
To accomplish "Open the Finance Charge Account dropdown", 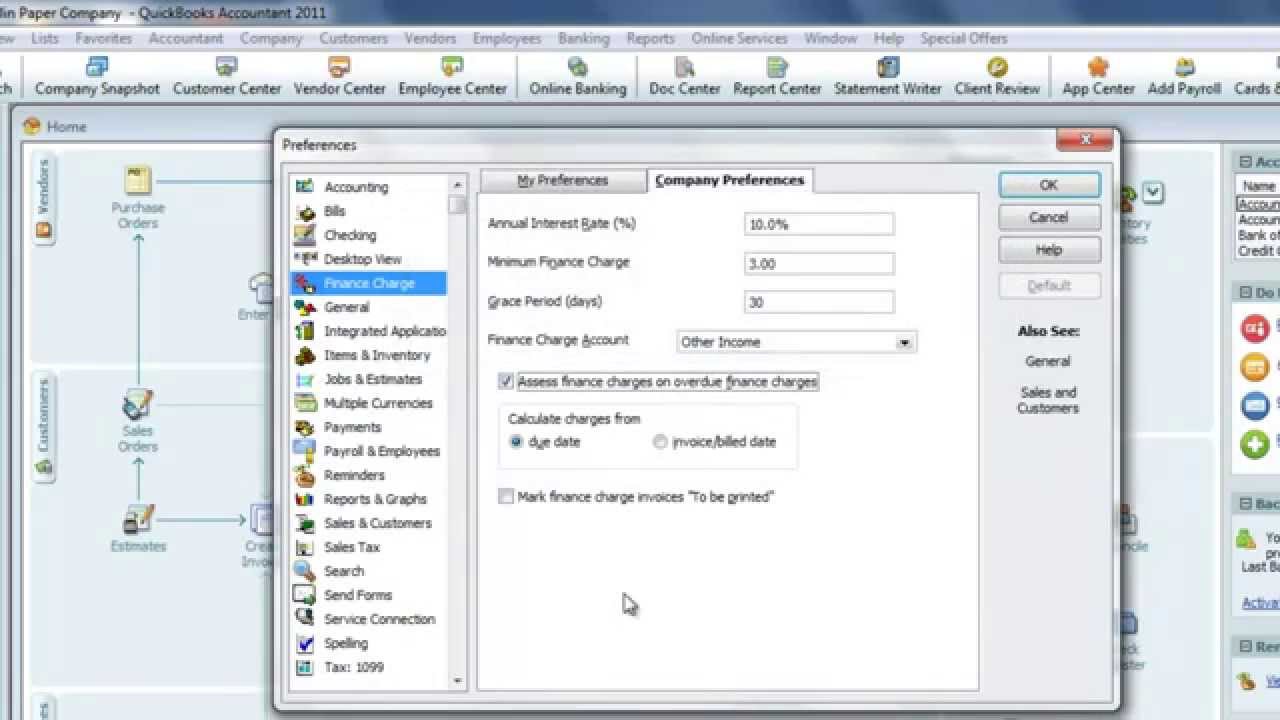I will [904, 342].
